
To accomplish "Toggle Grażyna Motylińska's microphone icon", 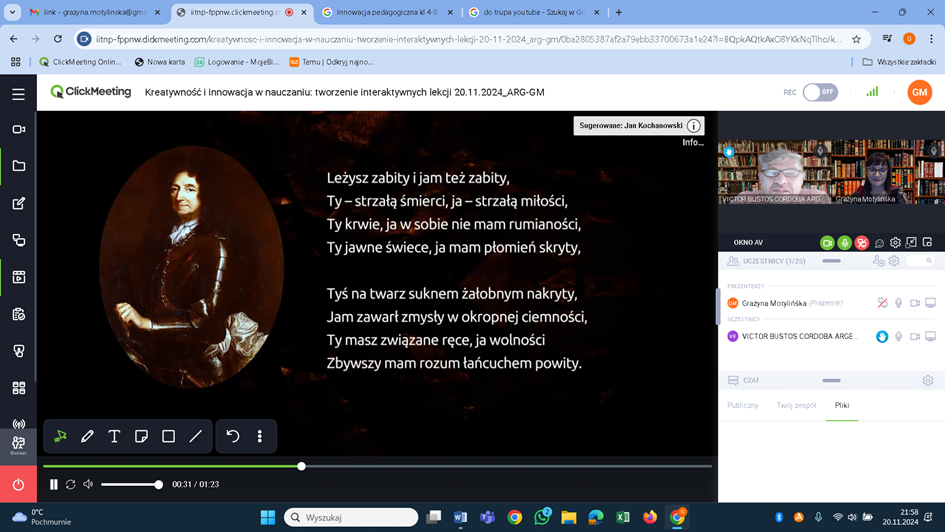I will pos(899,303).
